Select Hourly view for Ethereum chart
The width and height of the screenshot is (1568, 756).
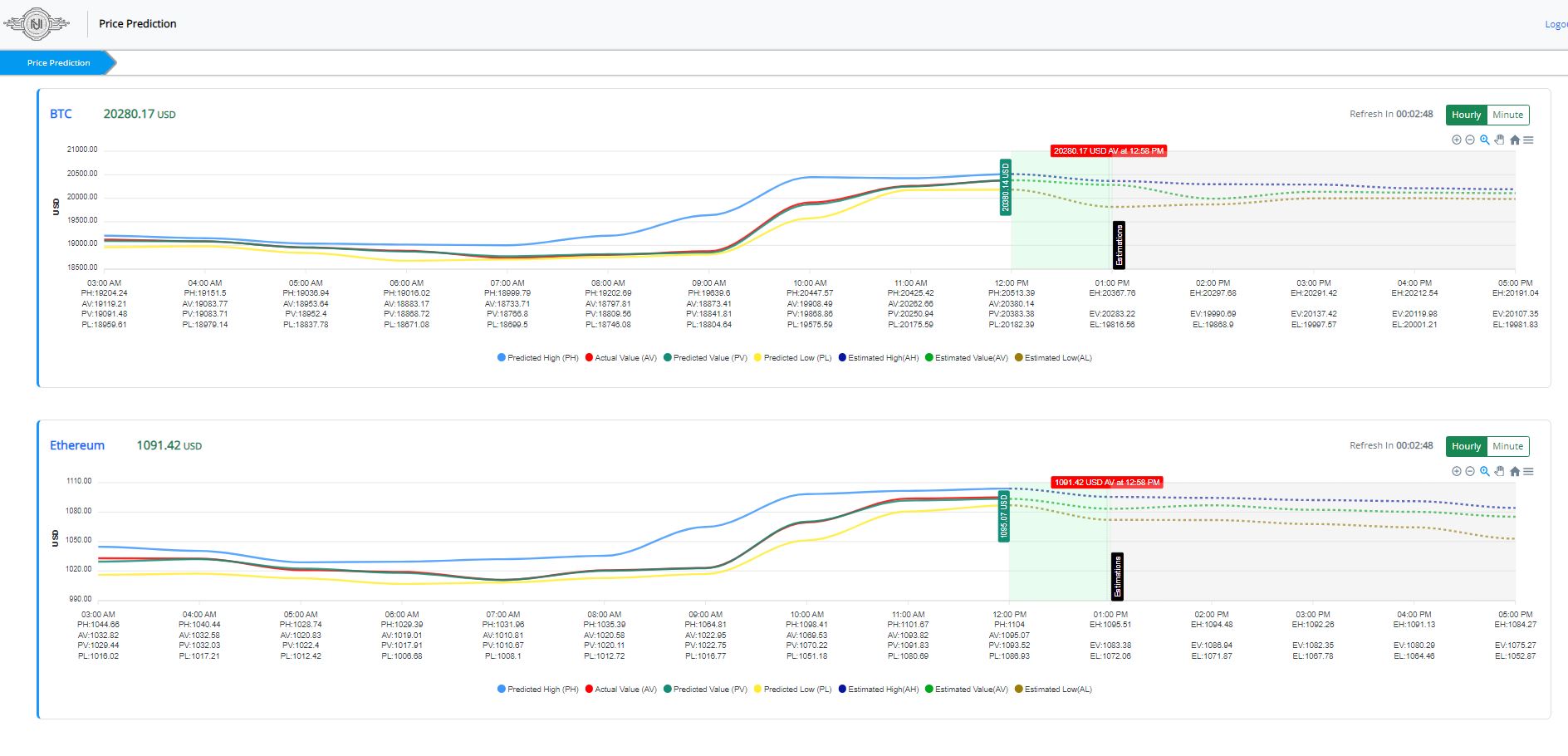(x=1466, y=446)
